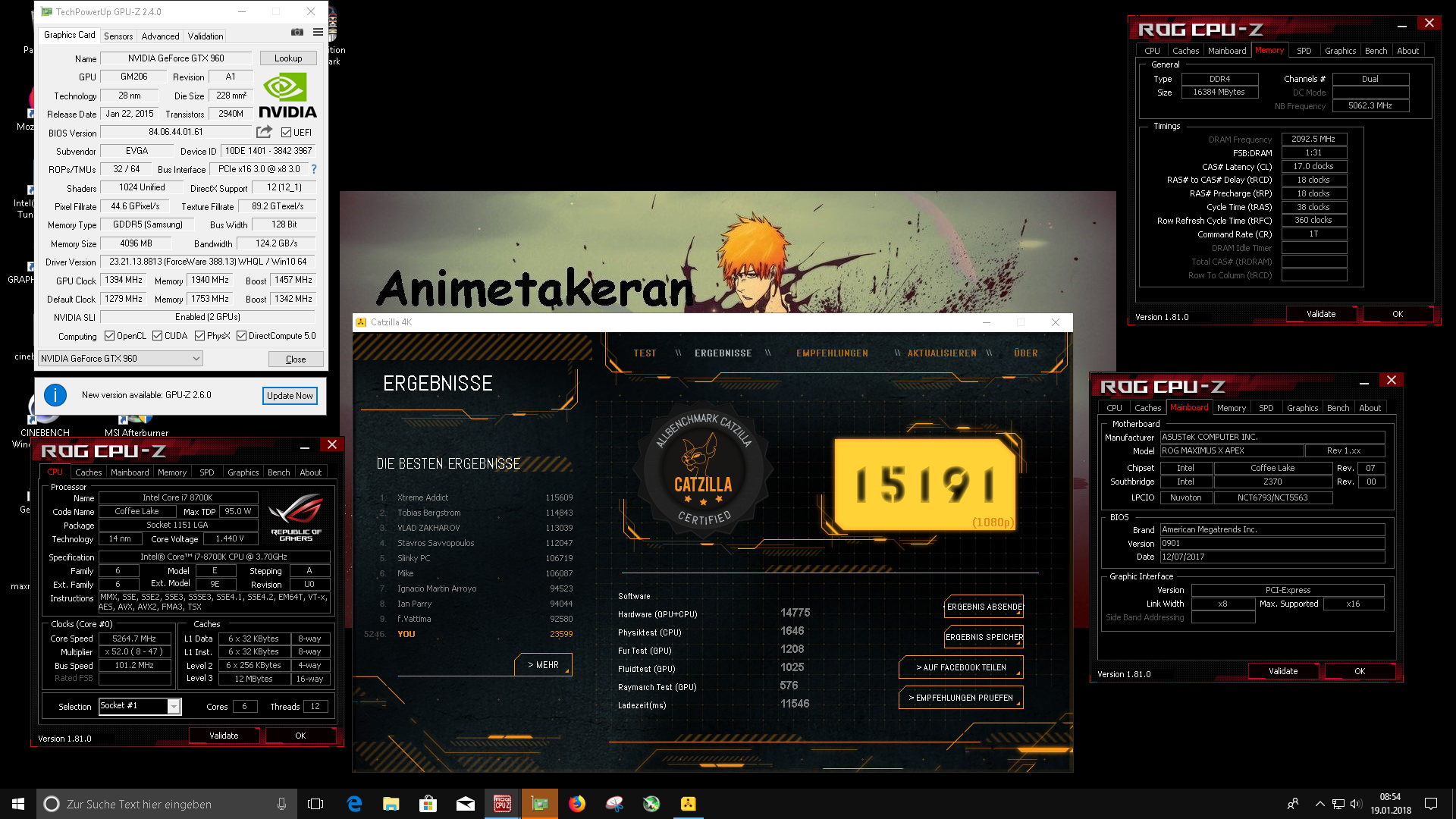Click the GPU-Z screenshot camera icon

pos(297,33)
